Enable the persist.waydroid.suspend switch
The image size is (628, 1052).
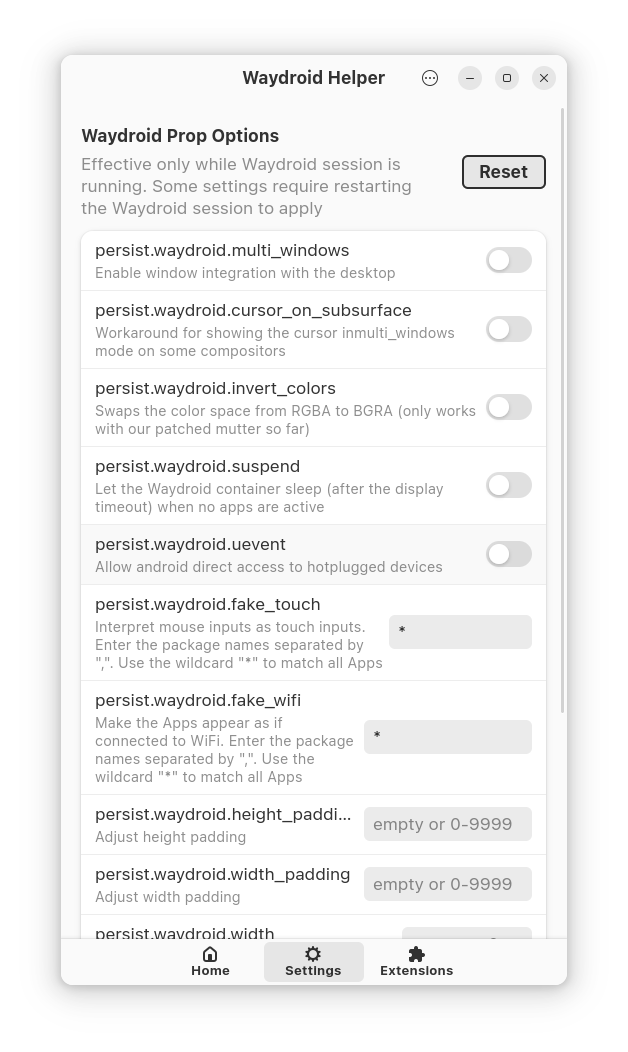click(509, 485)
